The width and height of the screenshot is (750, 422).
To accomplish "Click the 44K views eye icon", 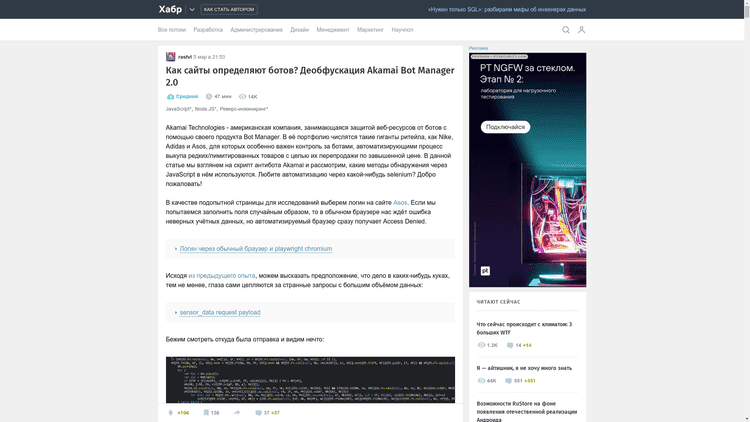I will coord(481,381).
